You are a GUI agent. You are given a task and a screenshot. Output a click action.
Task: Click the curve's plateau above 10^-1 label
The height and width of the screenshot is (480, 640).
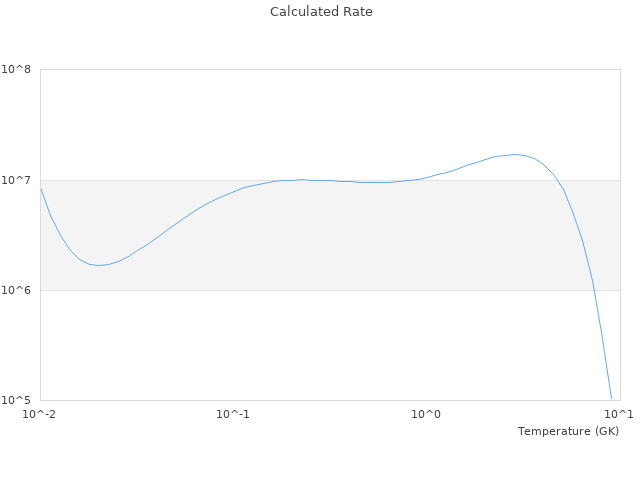pyautogui.click(x=235, y=190)
